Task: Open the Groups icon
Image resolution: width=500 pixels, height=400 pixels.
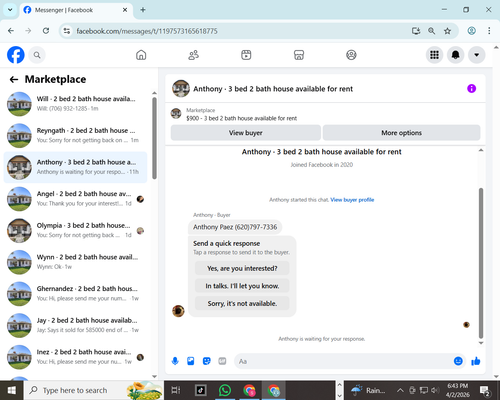Action: [x=351, y=55]
